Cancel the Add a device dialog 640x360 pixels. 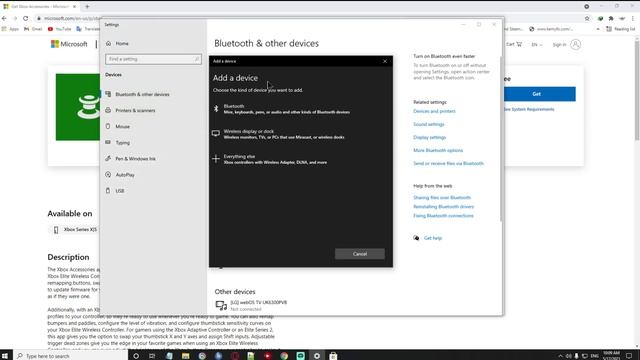coord(360,254)
